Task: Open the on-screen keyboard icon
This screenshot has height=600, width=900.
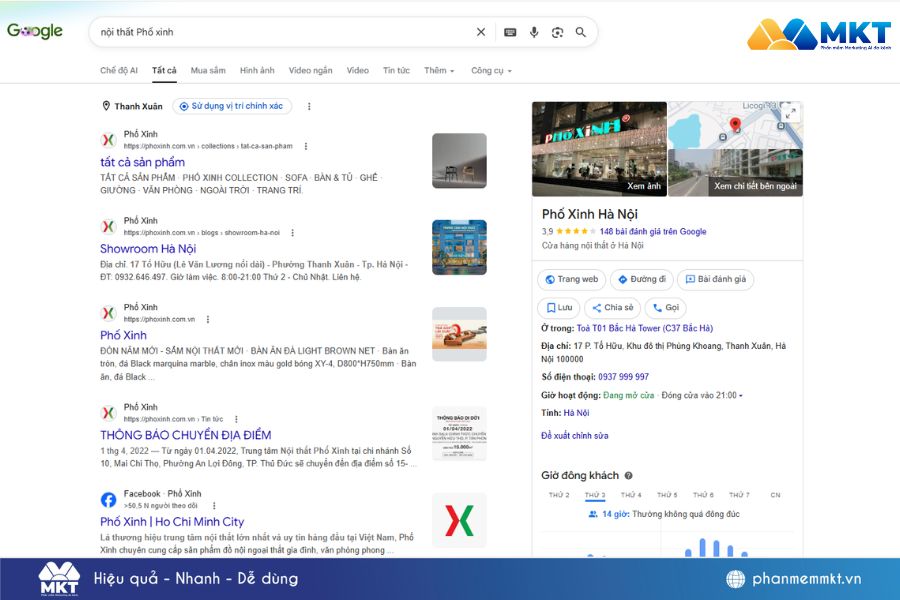Action: click(x=510, y=32)
